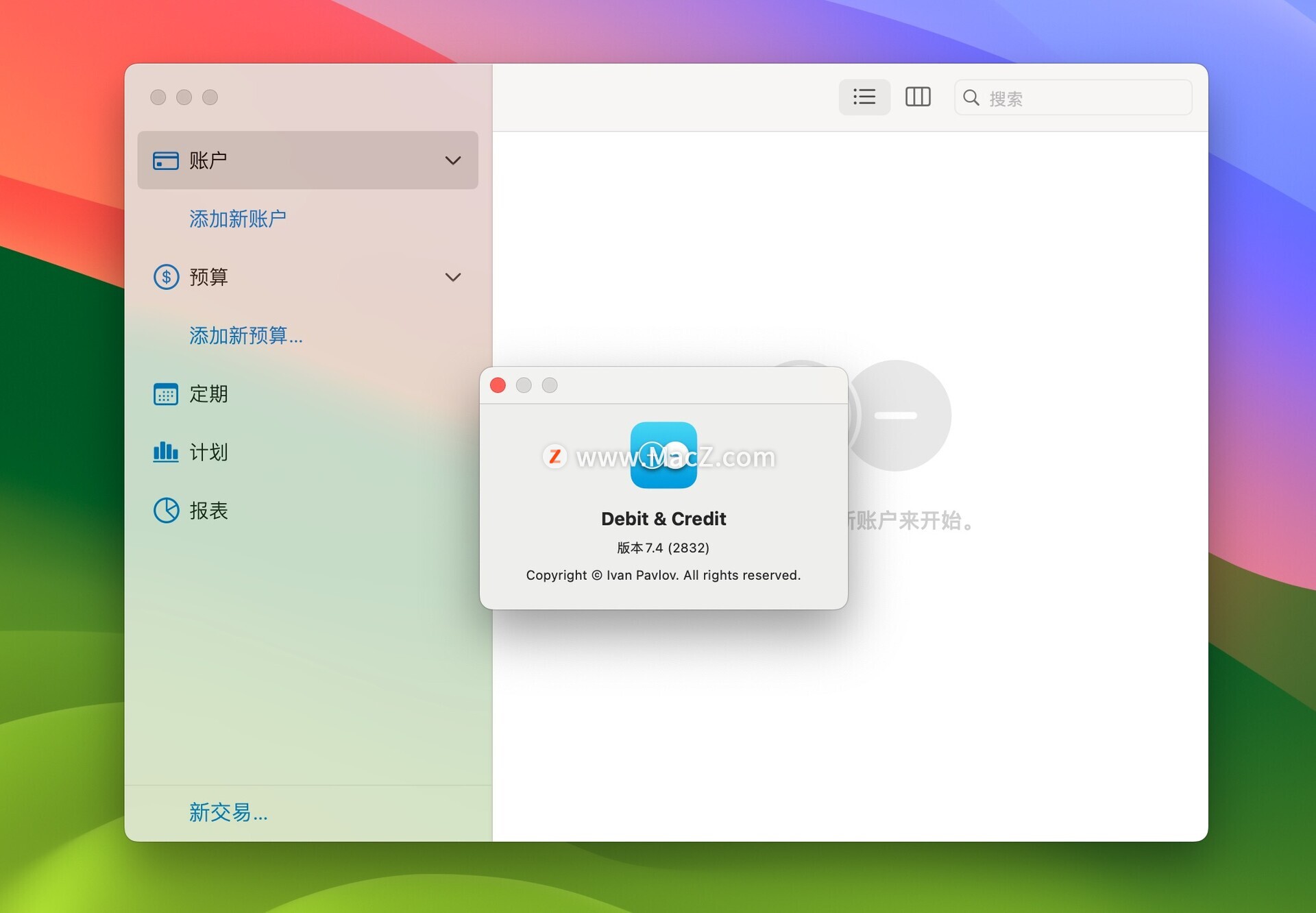The image size is (1316, 913).
Task: Click the dollar coin icon beside 预算
Action: (166, 277)
